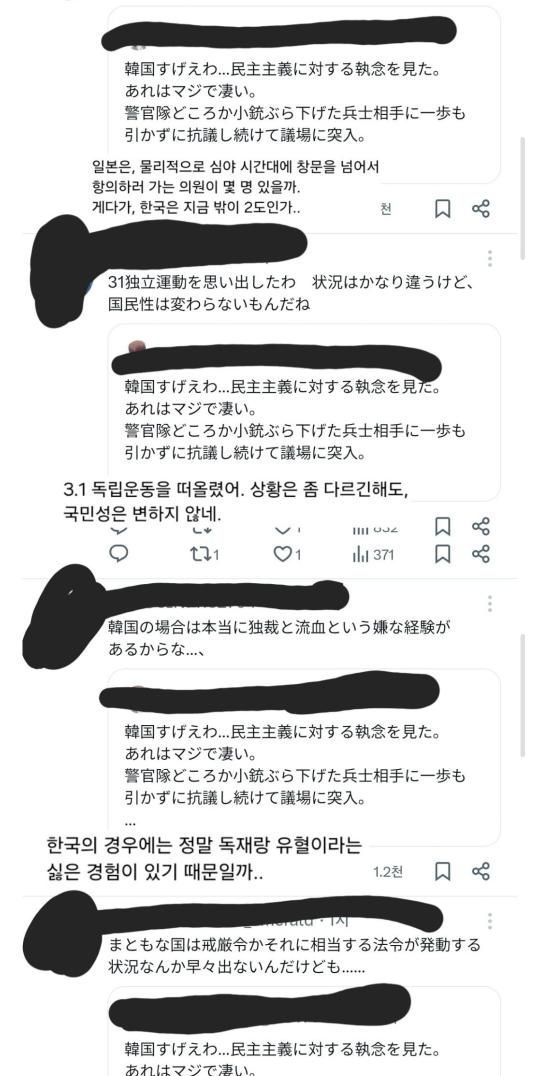Open more options on the 独裁と流血 post
Image resolution: width=538 pixels, height=1076 pixels.
[x=489, y=604]
